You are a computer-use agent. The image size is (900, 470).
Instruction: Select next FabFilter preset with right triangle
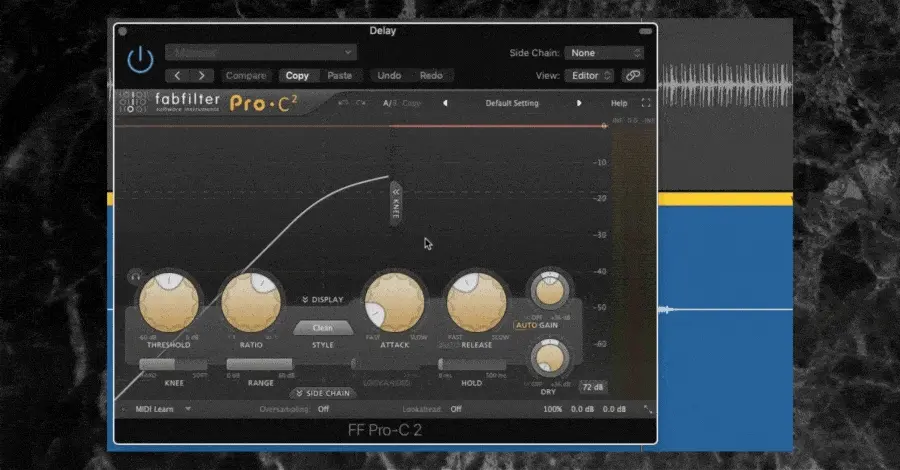click(579, 103)
